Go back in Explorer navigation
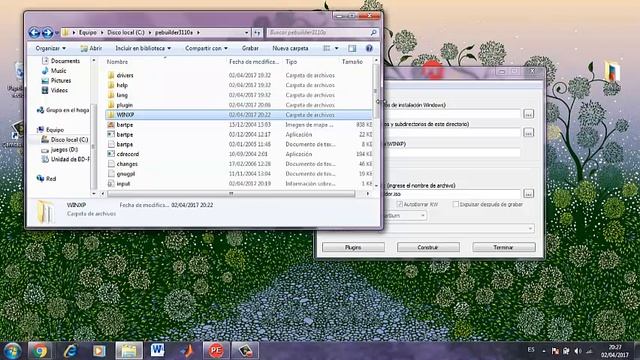This screenshot has height=360, width=640. coord(34,32)
